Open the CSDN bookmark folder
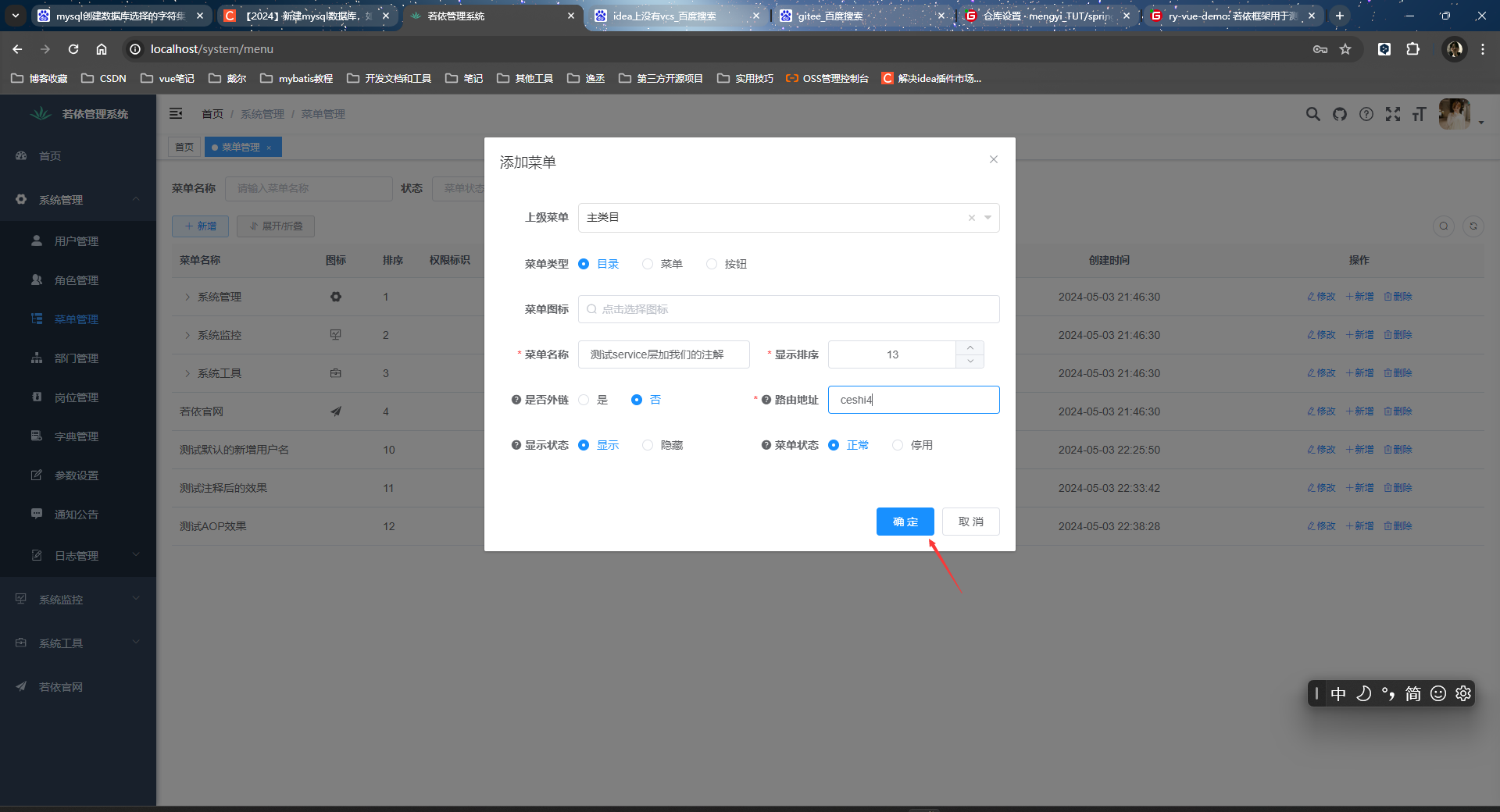1500x812 pixels. point(104,78)
